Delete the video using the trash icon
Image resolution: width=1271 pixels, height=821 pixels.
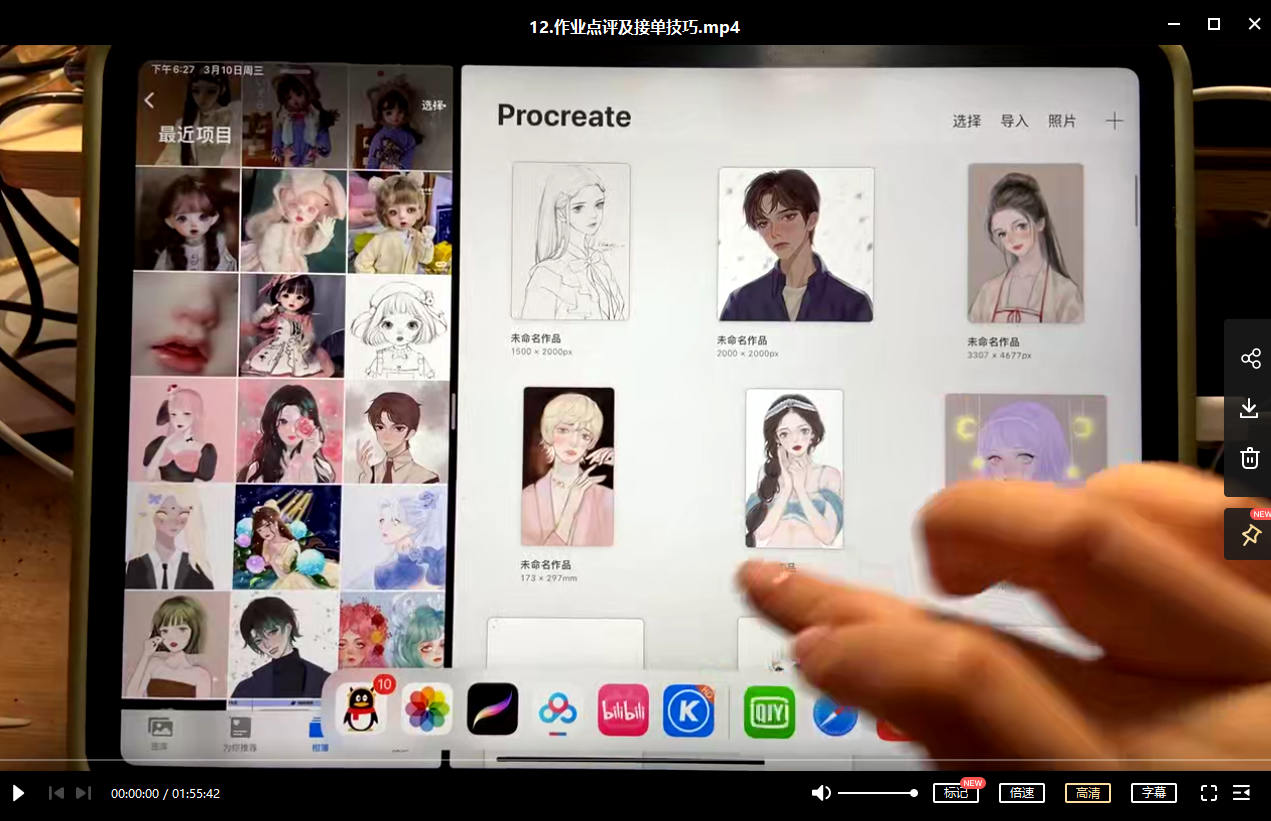[1249, 458]
